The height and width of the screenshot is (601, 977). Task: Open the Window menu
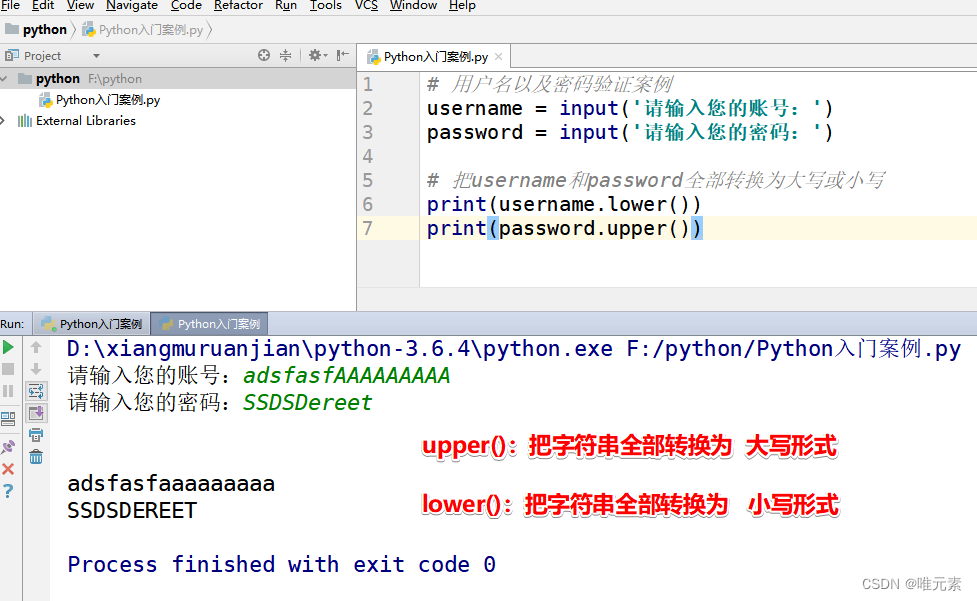(x=413, y=6)
